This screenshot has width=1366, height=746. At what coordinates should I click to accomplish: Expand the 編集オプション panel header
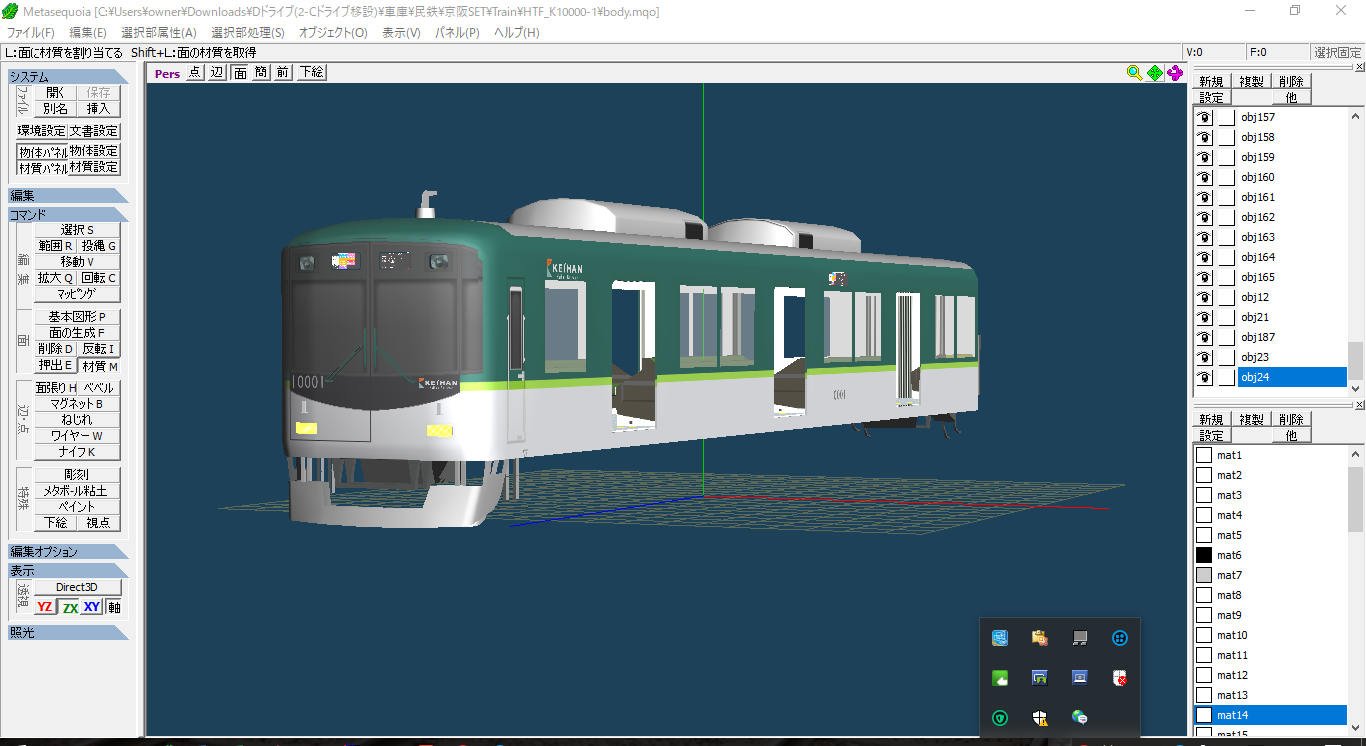coord(68,552)
